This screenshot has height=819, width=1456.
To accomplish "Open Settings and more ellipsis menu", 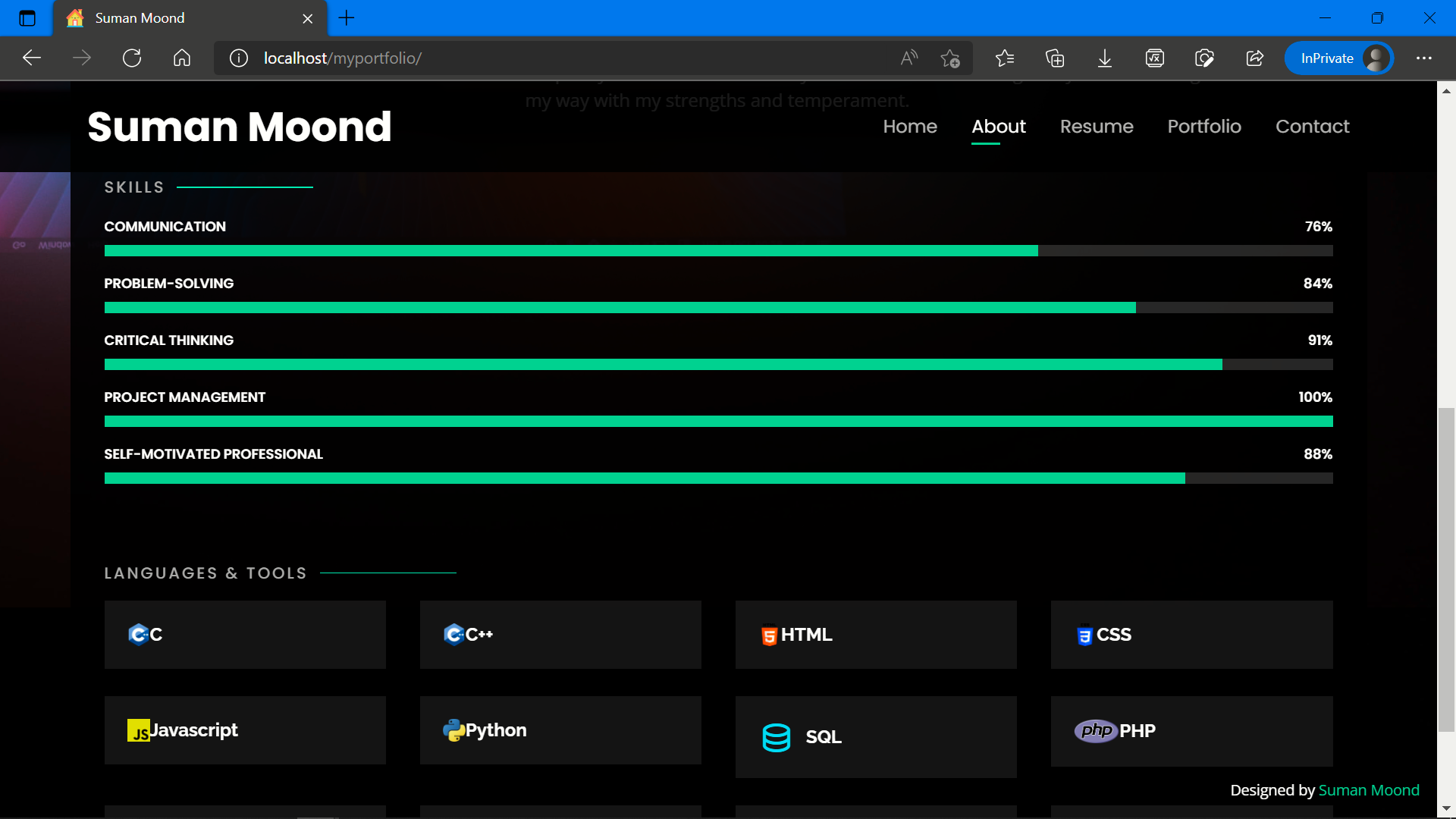I will click(1424, 58).
